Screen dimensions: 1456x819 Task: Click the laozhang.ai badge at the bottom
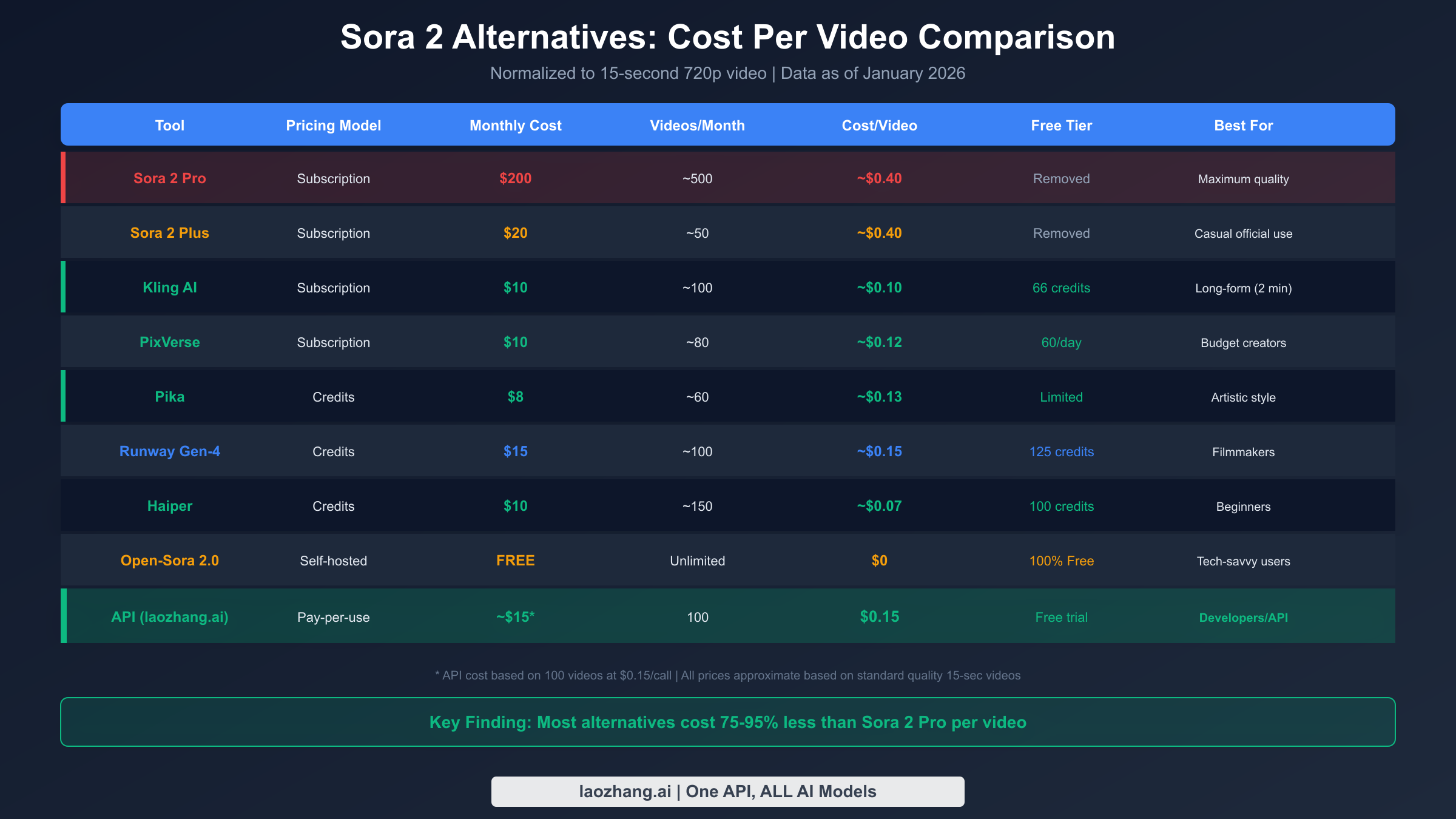(727, 790)
